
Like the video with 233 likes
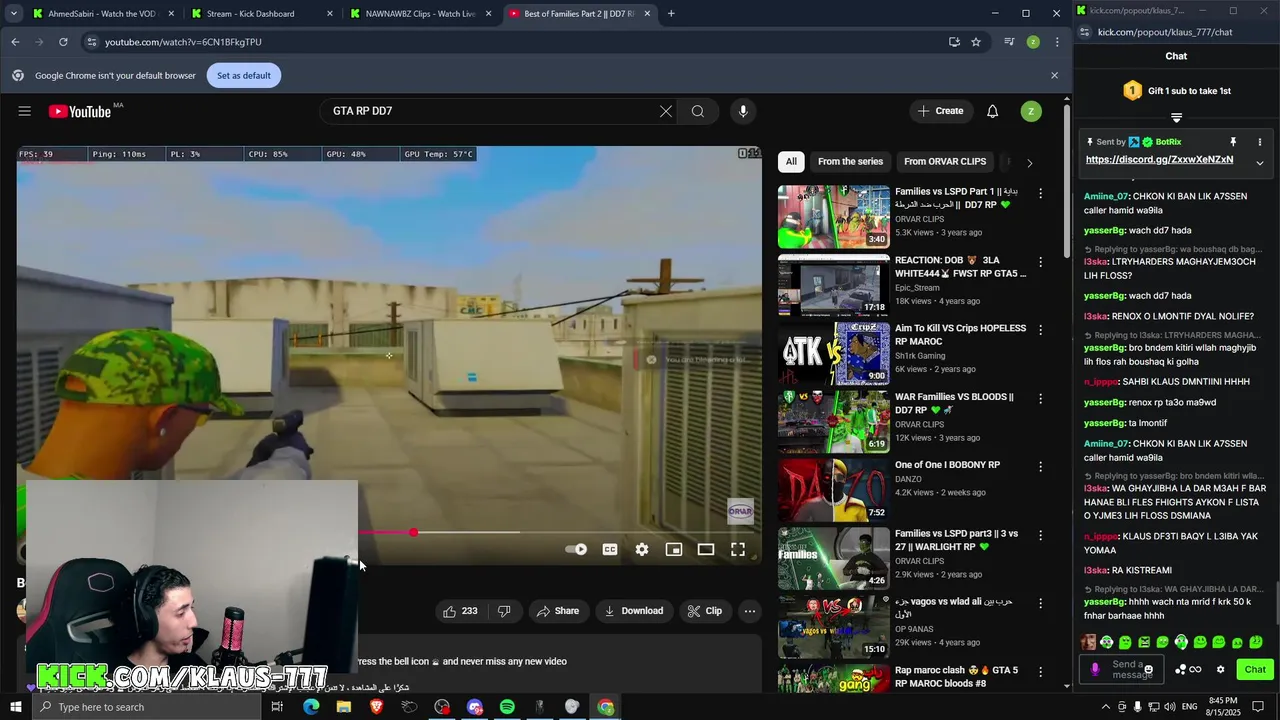[460, 611]
